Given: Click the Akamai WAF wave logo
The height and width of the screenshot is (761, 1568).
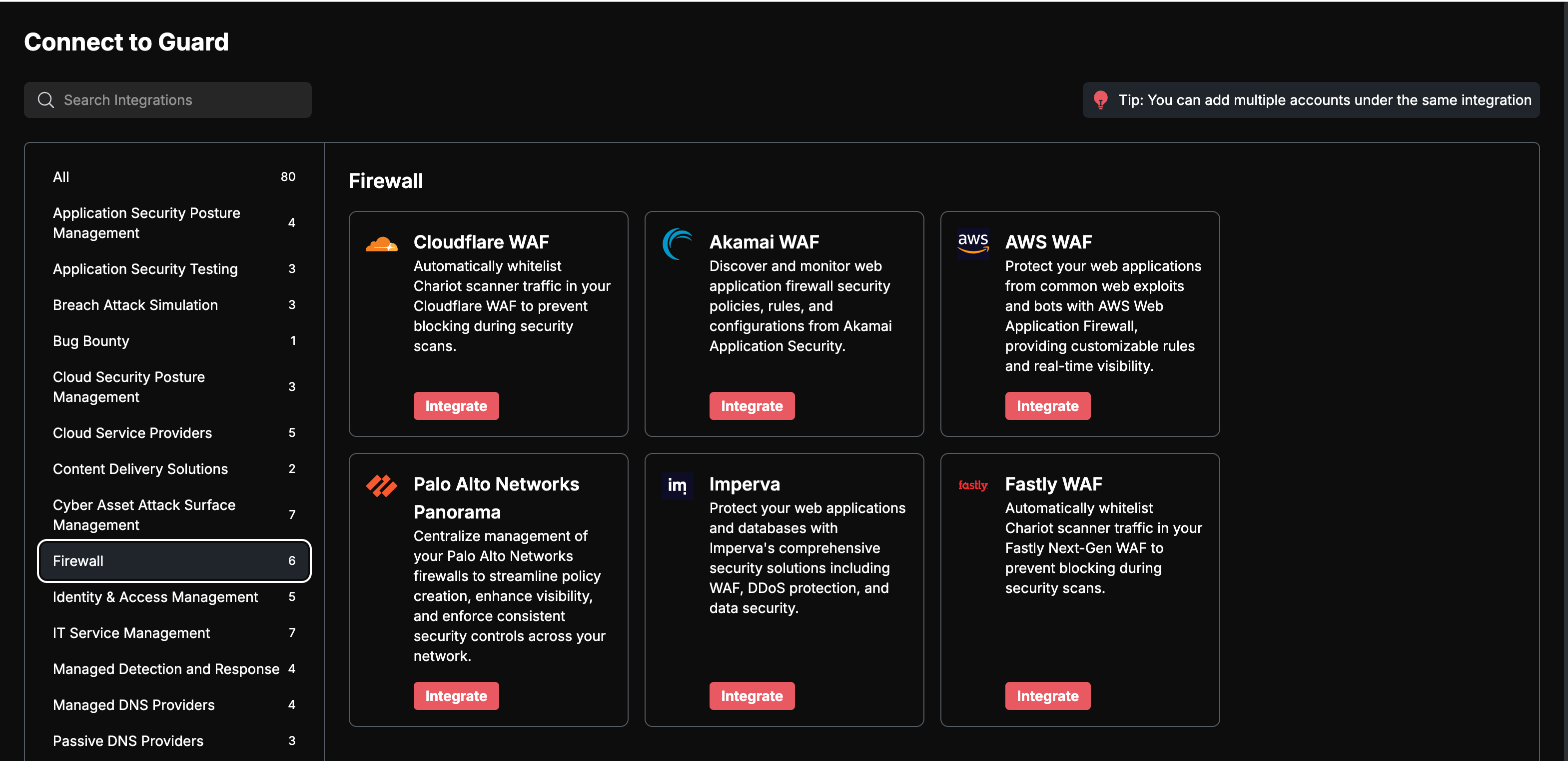Looking at the screenshot, I should [x=677, y=243].
